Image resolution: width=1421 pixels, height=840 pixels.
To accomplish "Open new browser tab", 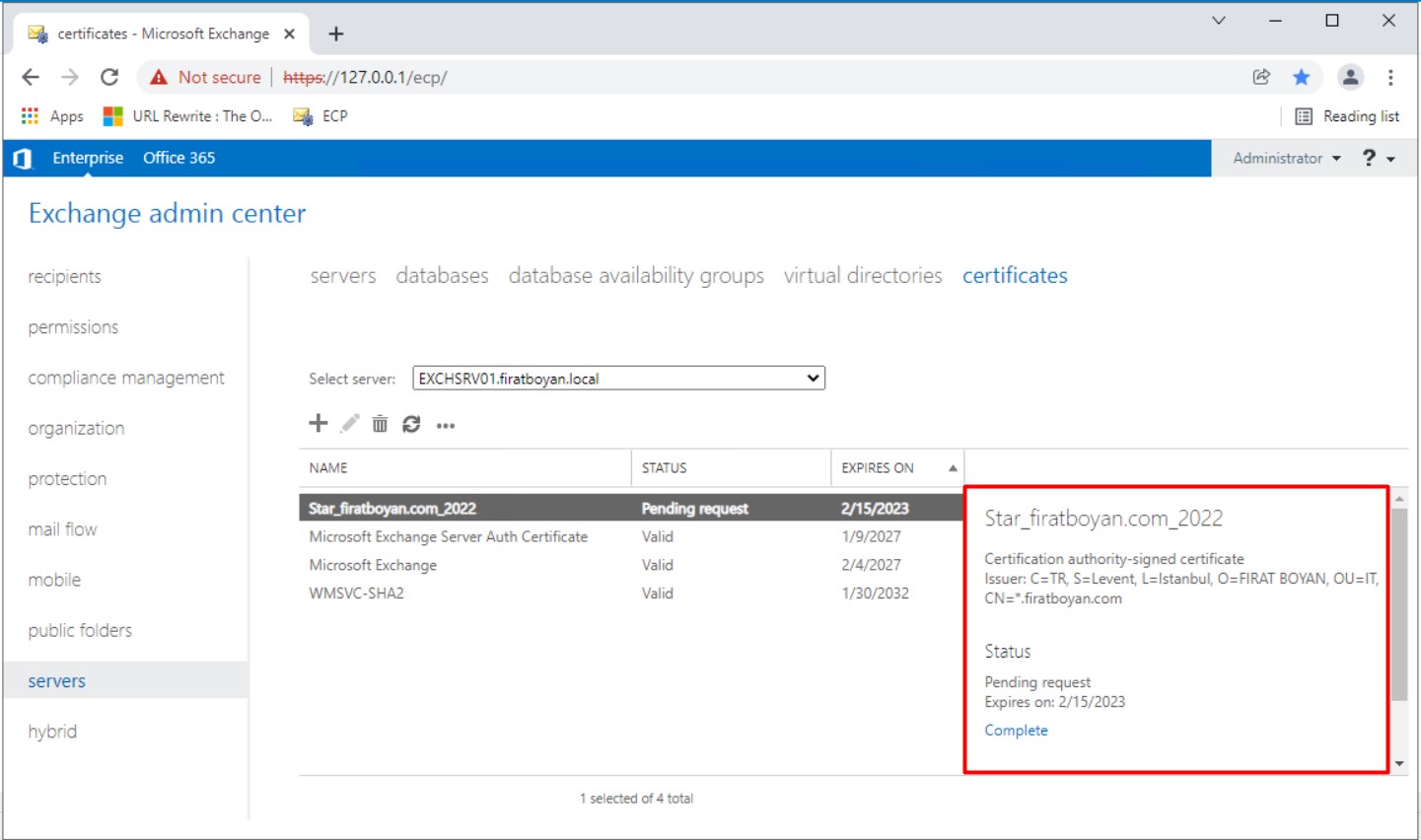I will click(336, 34).
